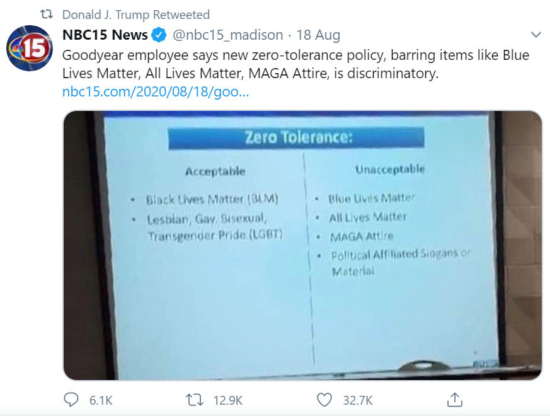The width and height of the screenshot is (550, 416).
Task: Open the NBC15 News profile avatar
Action: point(29,48)
